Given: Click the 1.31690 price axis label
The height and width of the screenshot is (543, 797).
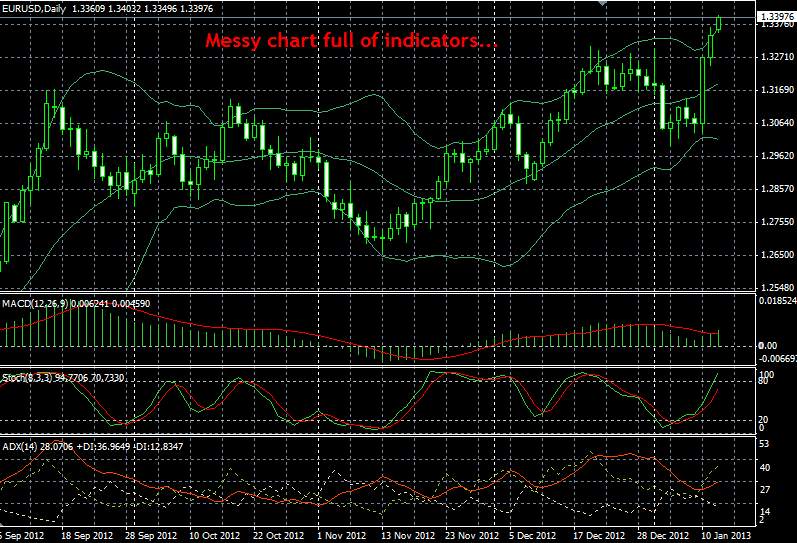Looking at the screenshot, I should pos(777,90).
